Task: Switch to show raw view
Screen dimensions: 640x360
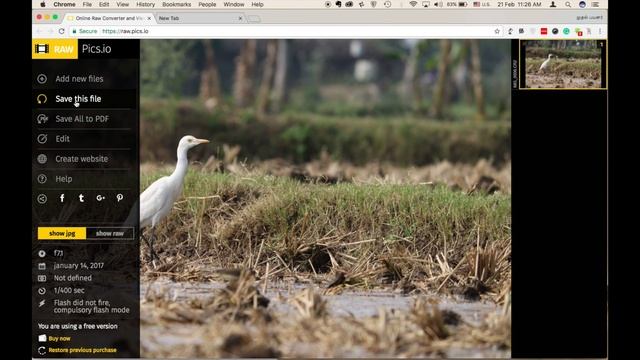Action: (x=110, y=233)
